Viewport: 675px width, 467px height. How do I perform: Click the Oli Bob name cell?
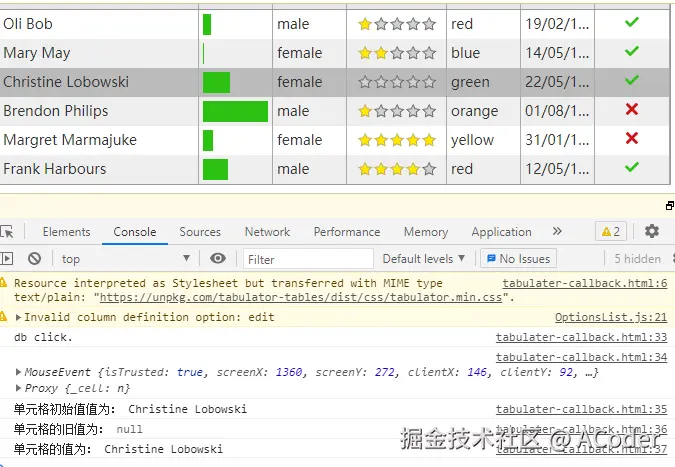(x=99, y=24)
